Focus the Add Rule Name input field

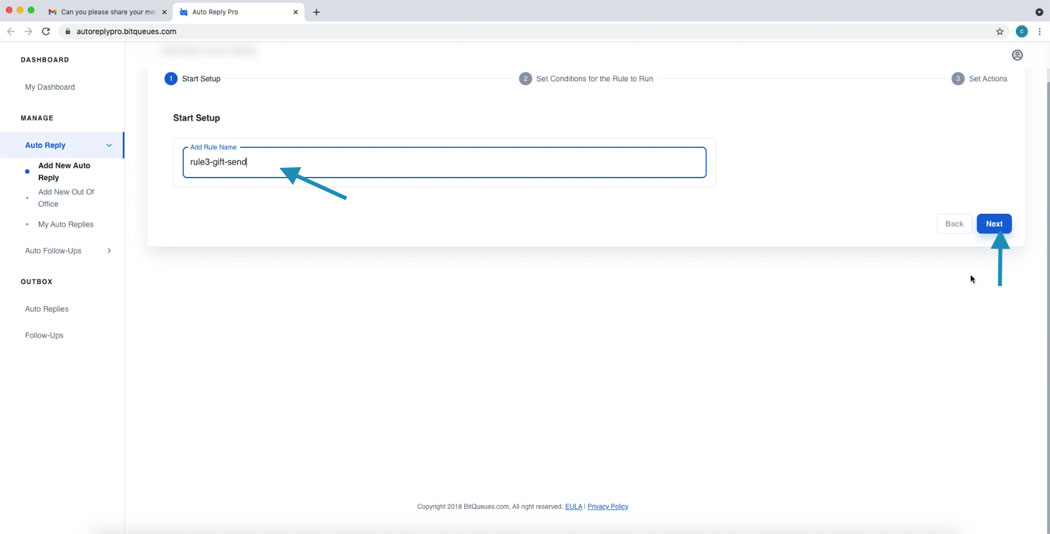click(x=444, y=162)
